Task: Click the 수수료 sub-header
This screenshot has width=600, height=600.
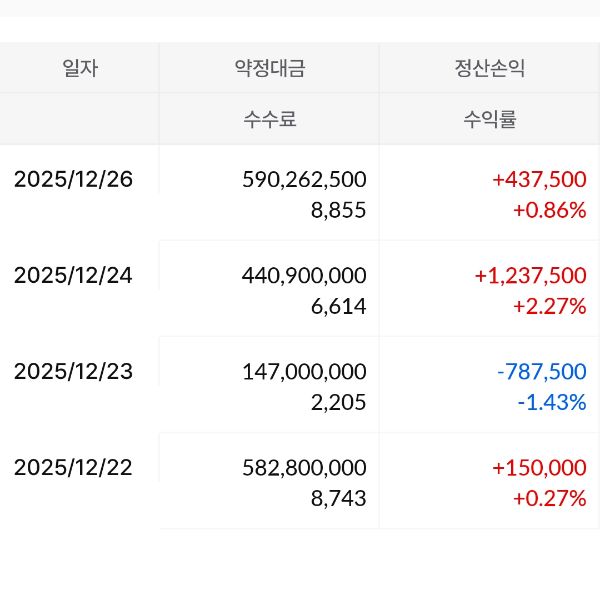Action: 269,120
